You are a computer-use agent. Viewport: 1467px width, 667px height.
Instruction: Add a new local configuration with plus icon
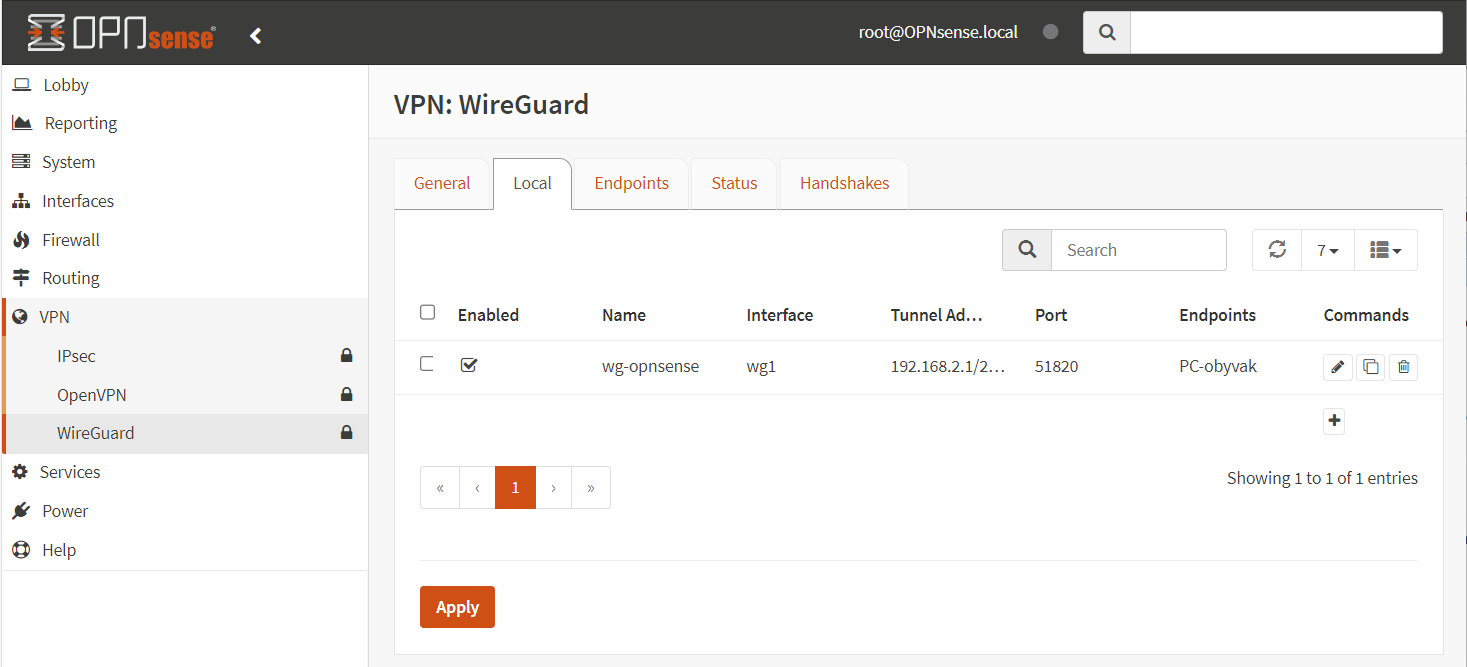pyautogui.click(x=1334, y=421)
